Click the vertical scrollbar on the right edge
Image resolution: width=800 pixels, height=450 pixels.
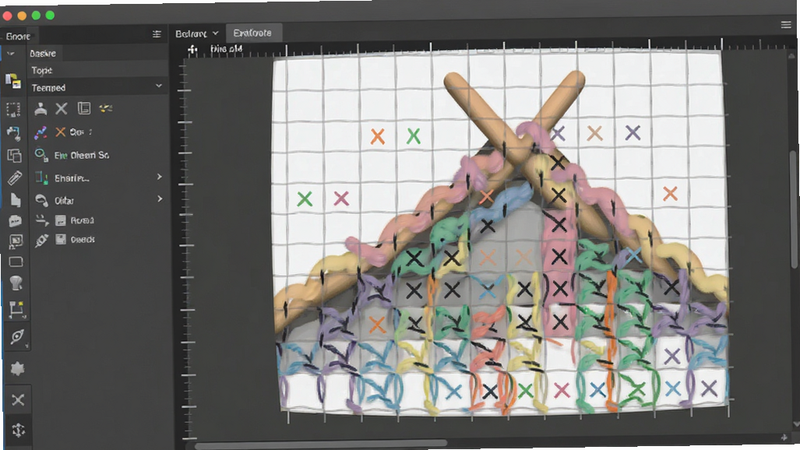pyautogui.click(x=794, y=209)
